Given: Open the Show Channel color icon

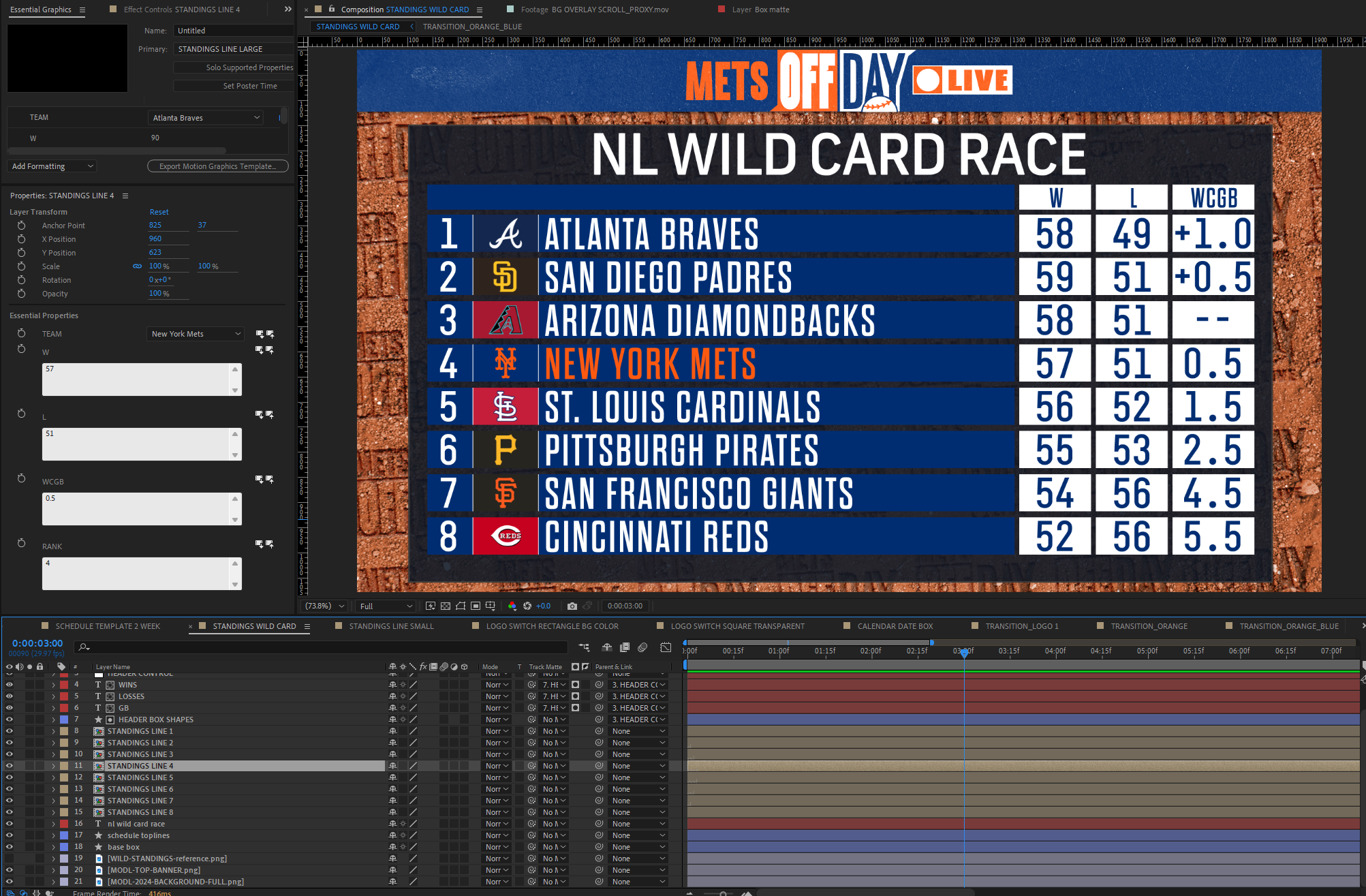Looking at the screenshot, I should 512,606.
